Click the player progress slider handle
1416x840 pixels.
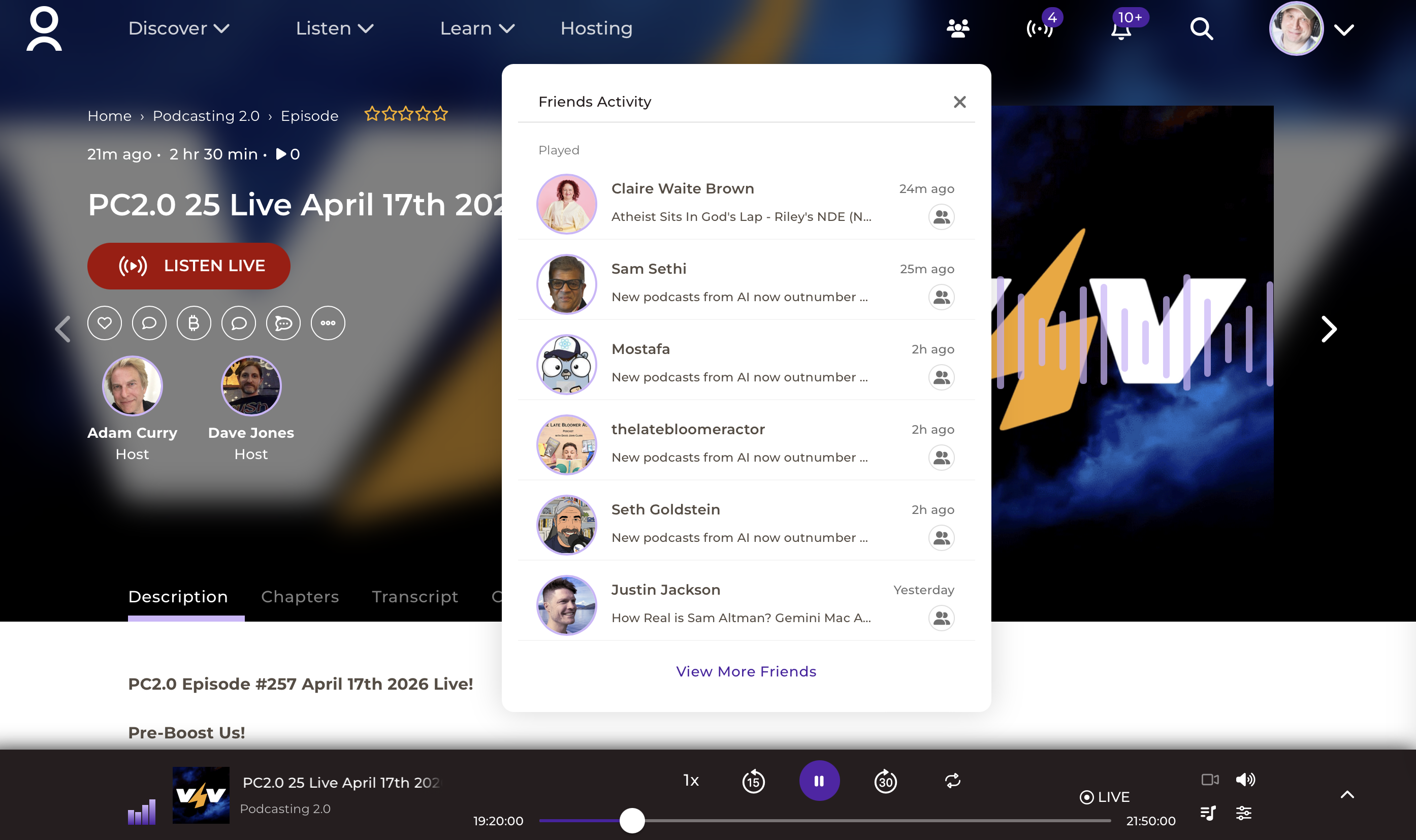click(x=632, y=820)
